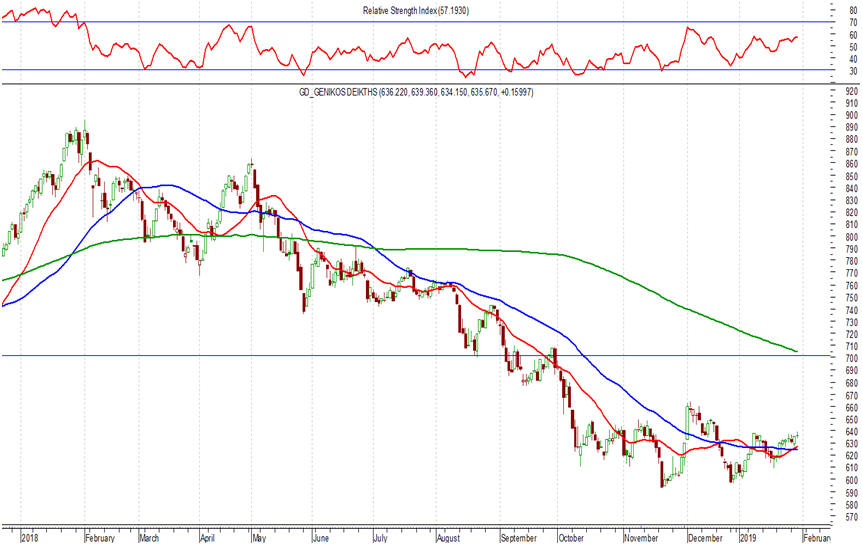862x545 pixels.
Task: Select the RSI overbought line at 70
Action: [x=416, y=21]
